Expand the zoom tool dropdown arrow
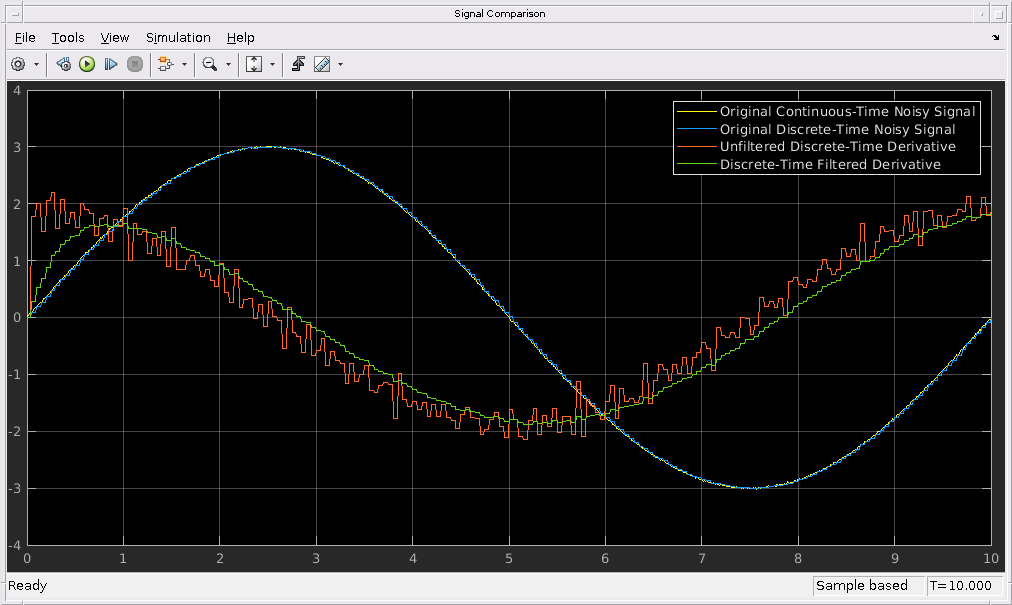Image resolution: width=1012 pixels, height=605 pixels. pos(228,64)
